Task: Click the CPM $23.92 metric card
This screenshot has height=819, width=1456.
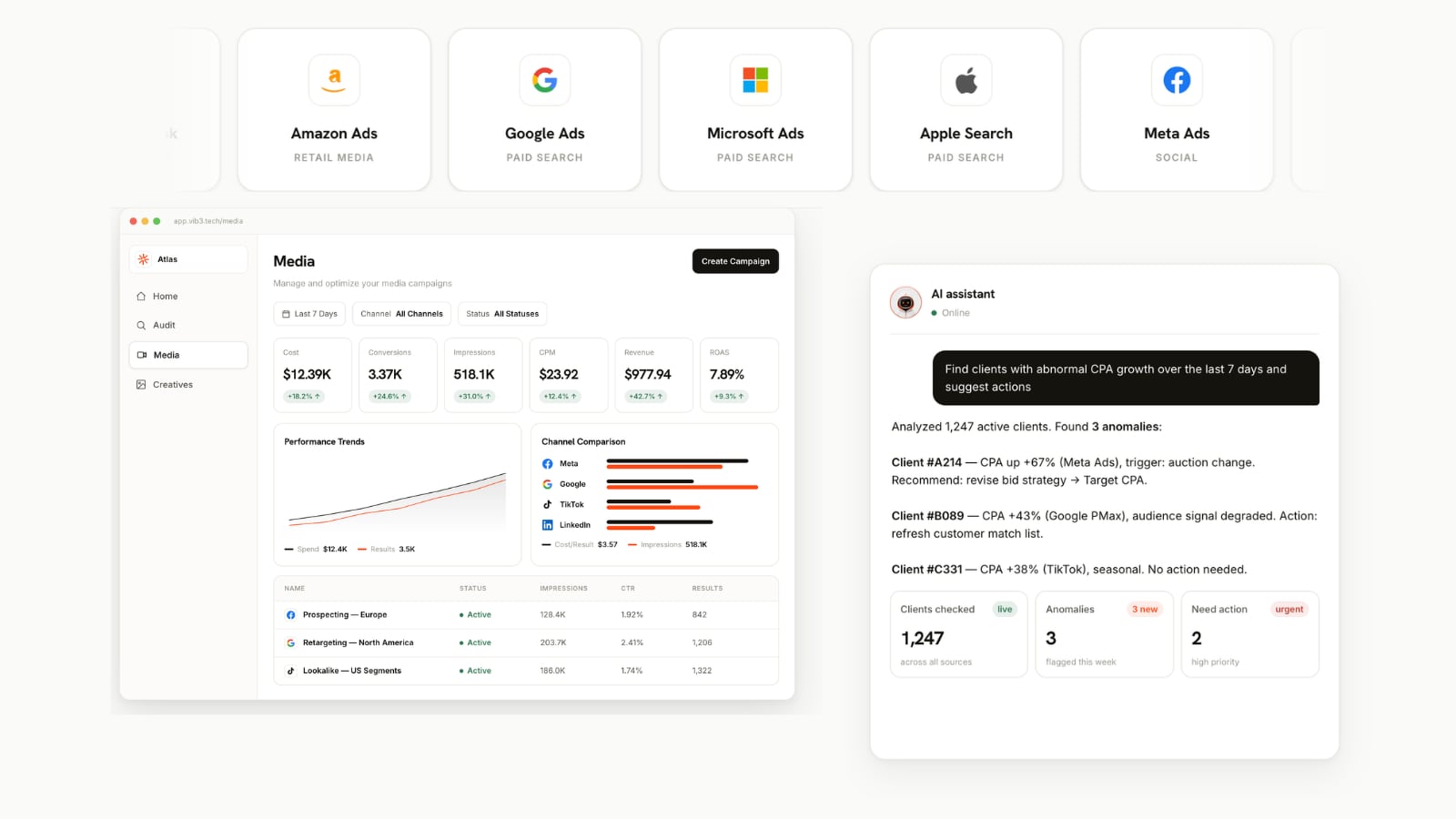Action: [x=569, y=375]
